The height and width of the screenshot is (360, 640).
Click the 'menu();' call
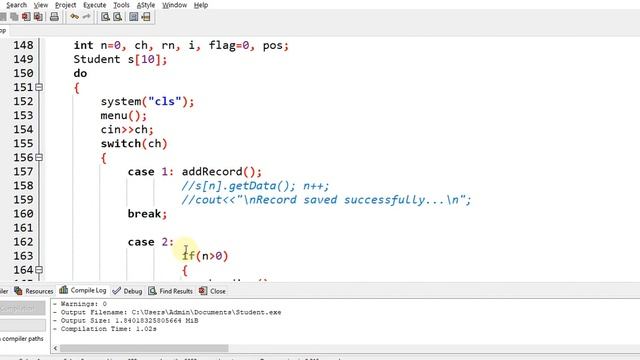click(x=124, y=116)
